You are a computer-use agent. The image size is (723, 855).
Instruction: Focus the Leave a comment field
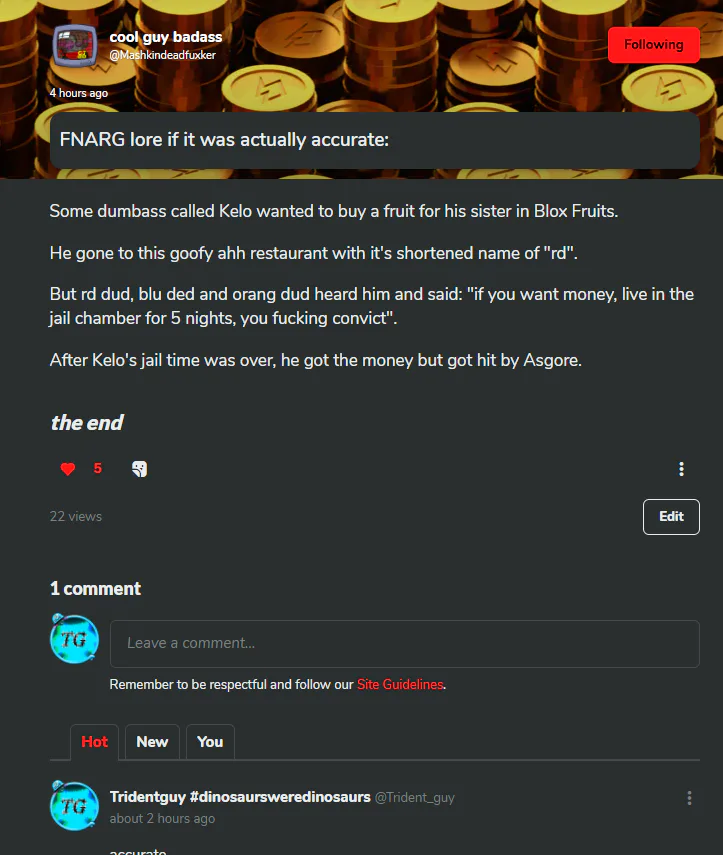405,643
